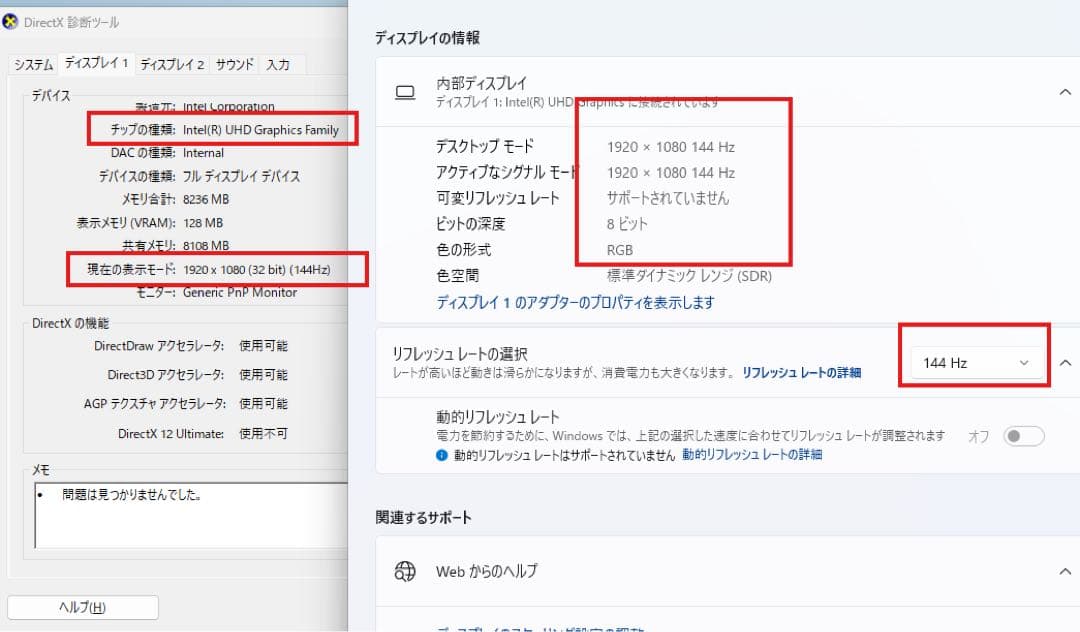This screenshot has width=1080, height=632.
Task: Collapse the Web からのヘルプ section chevron
Action: coord(1064,571)
